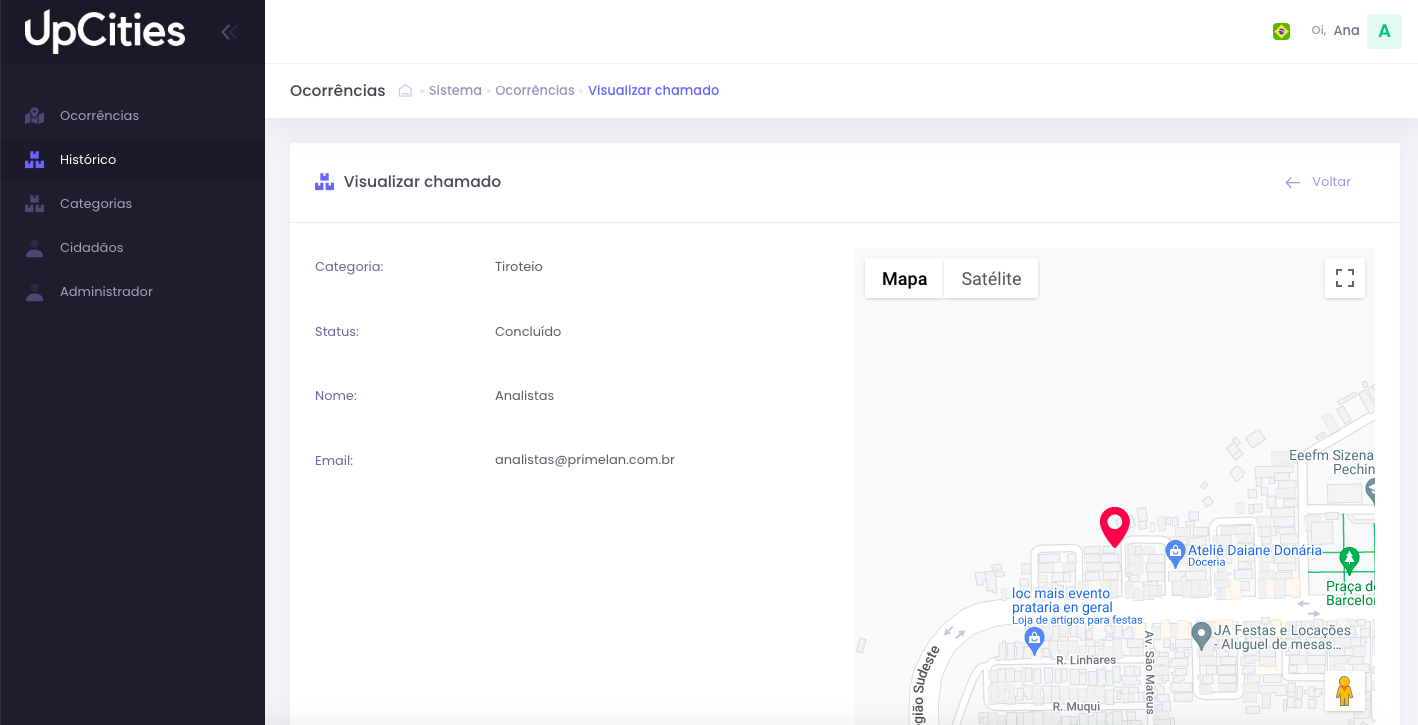This screenshot has width=1418, height=725.
Task: Click the UpCities logo
Action: [105, 31]
